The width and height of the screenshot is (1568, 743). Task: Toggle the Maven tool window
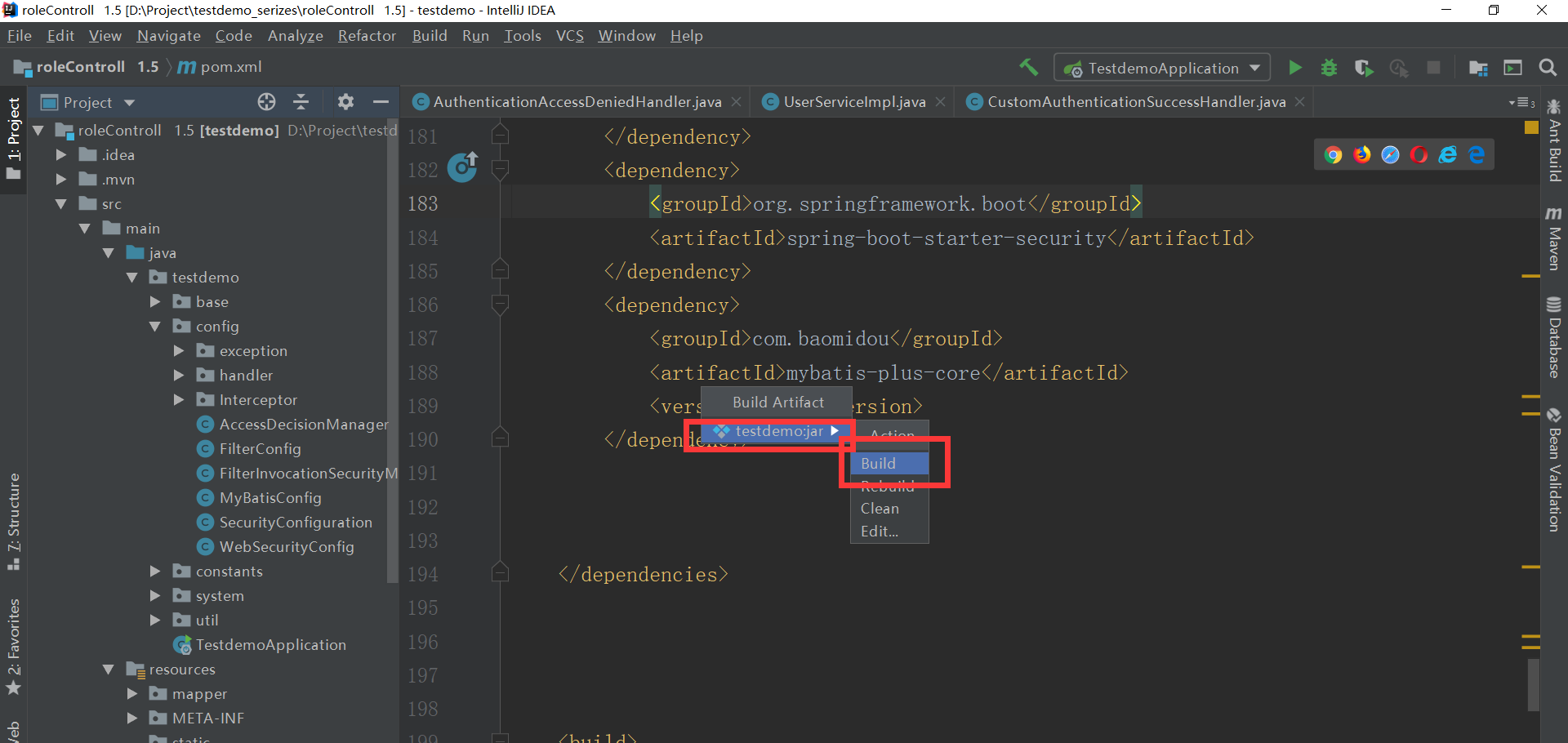(1554, 238)
